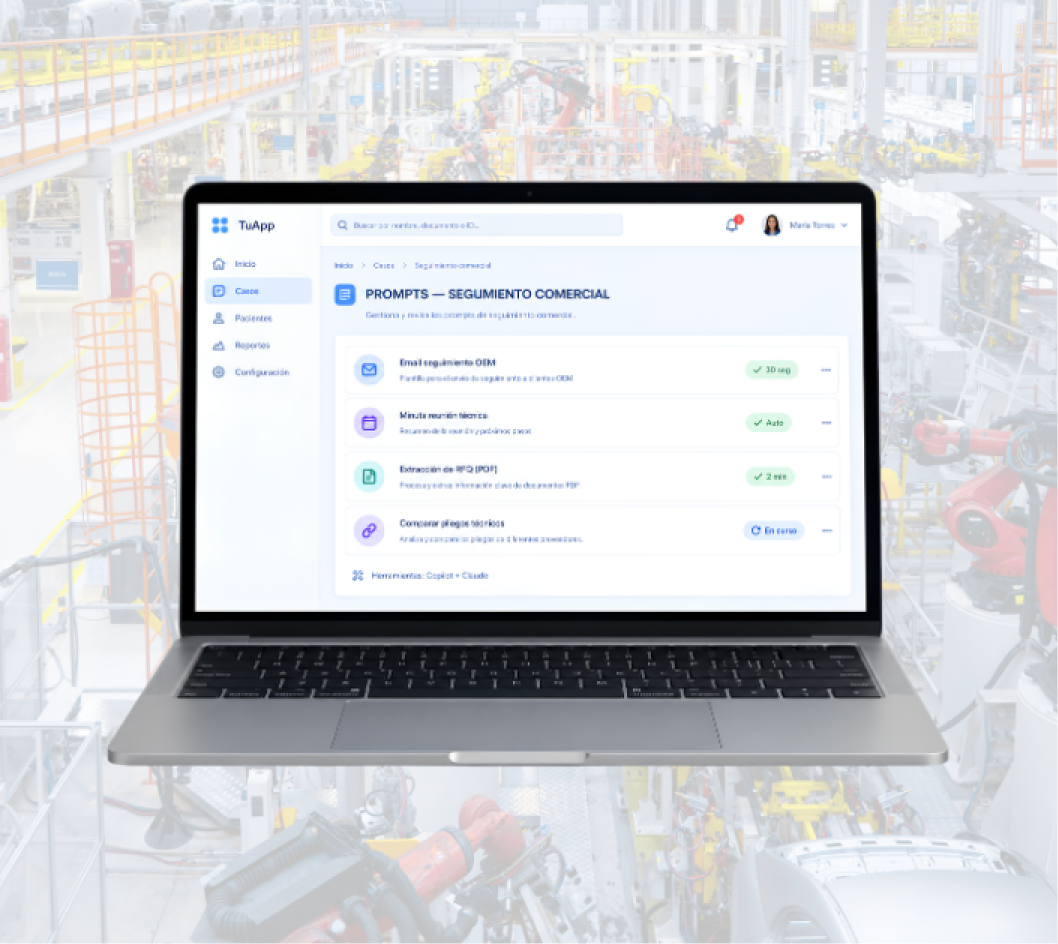The image size is (1058, 944).
Task: Open more options for Minuta reunión técnica
Action: pyautogui.click(x=826, y=423)
